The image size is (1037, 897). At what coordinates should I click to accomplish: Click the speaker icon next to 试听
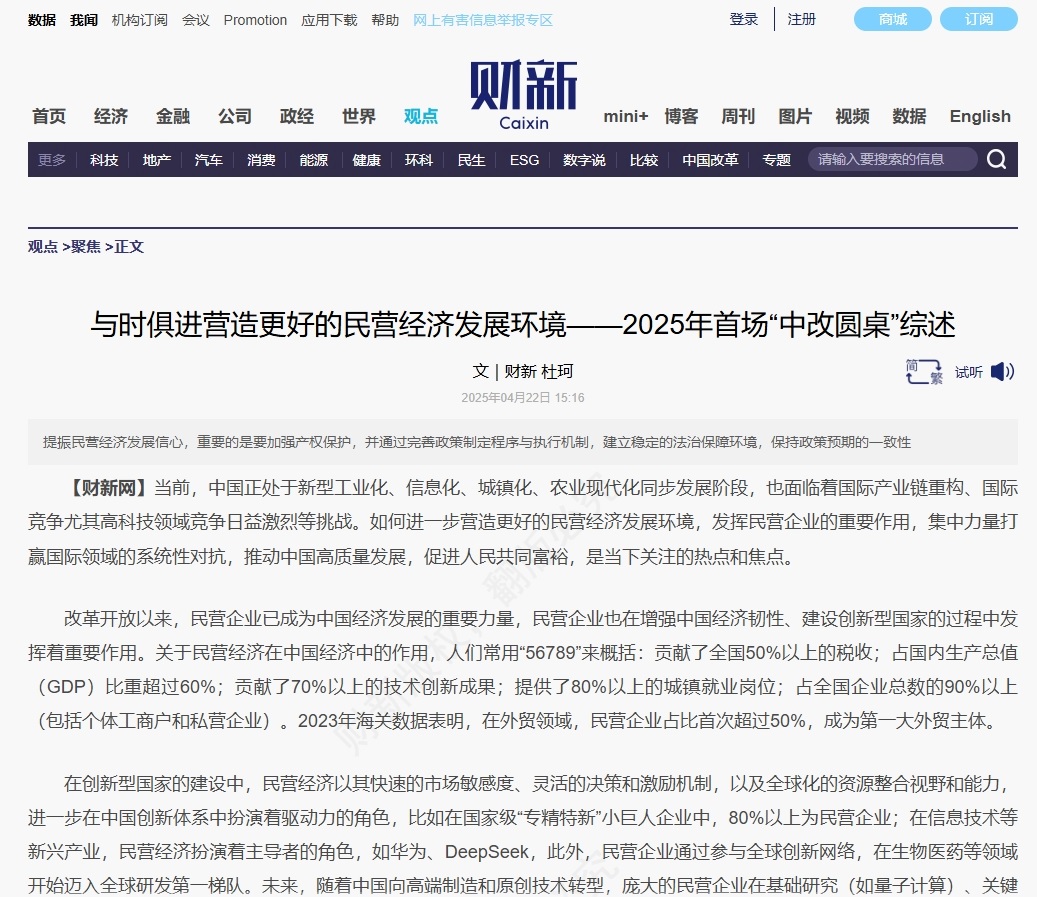point(1001,371)
